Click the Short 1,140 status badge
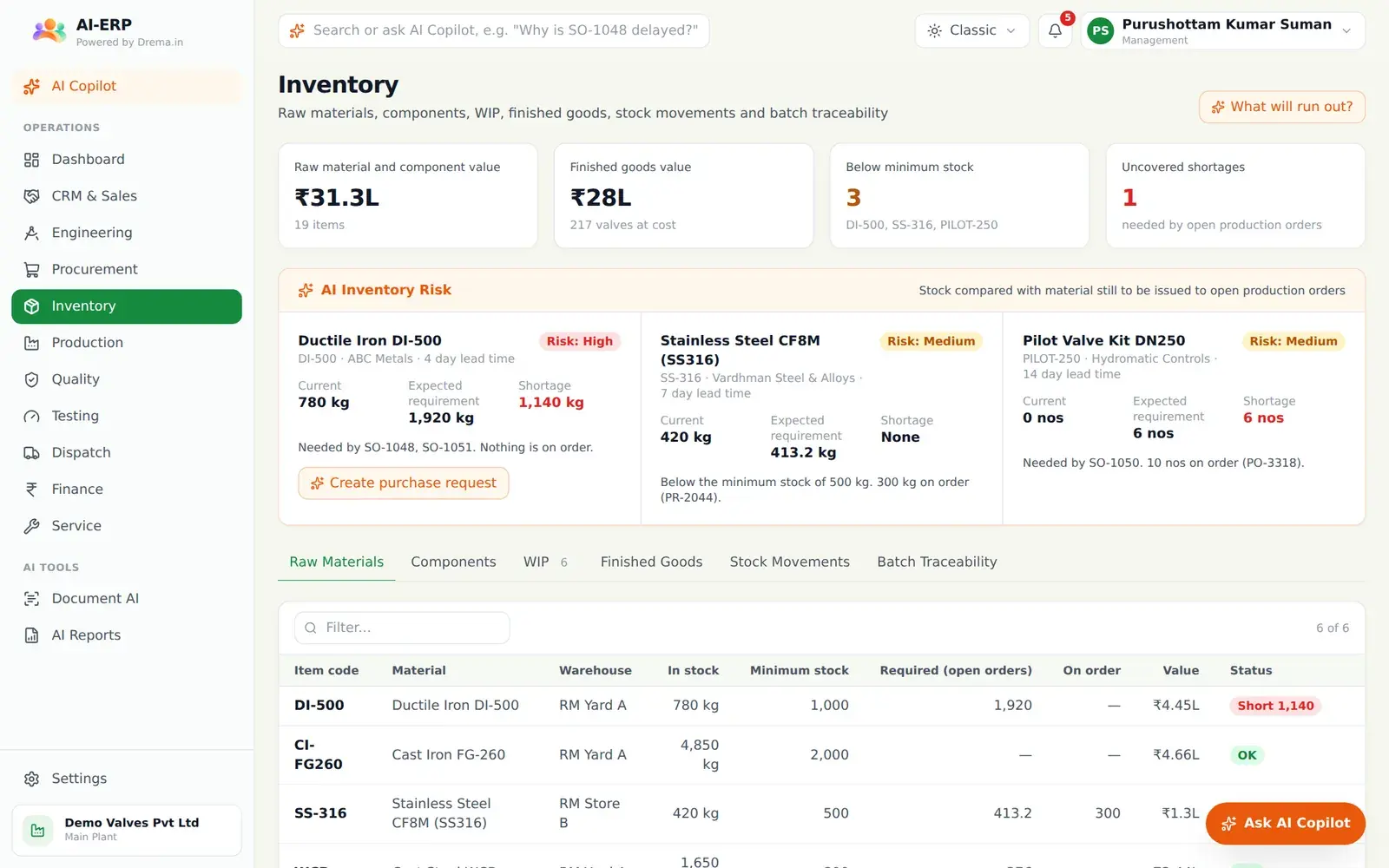The height and width of the screenshot is (868, 1389). (1275, 706)
